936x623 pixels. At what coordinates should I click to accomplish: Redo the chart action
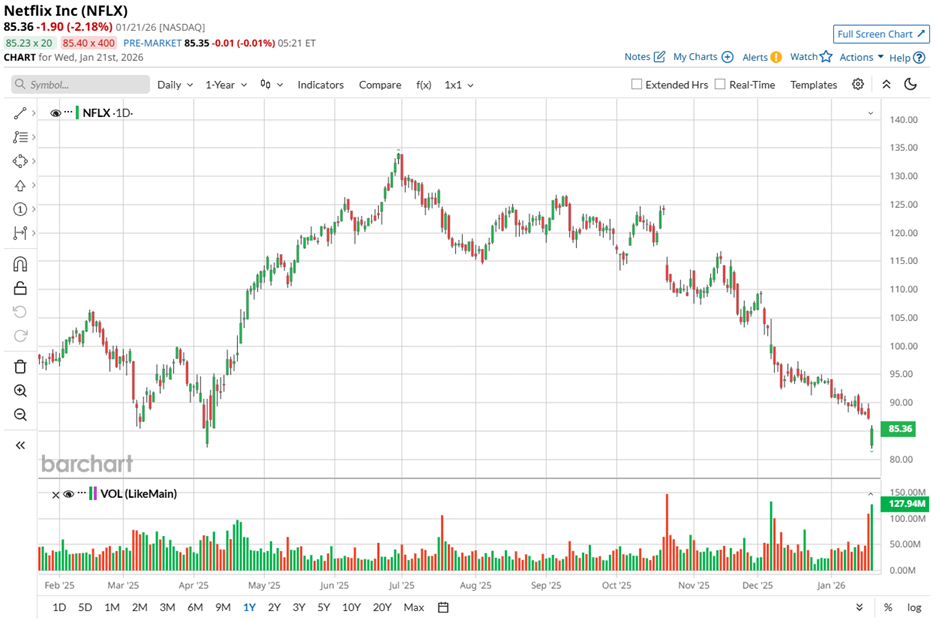pos(20,336)
